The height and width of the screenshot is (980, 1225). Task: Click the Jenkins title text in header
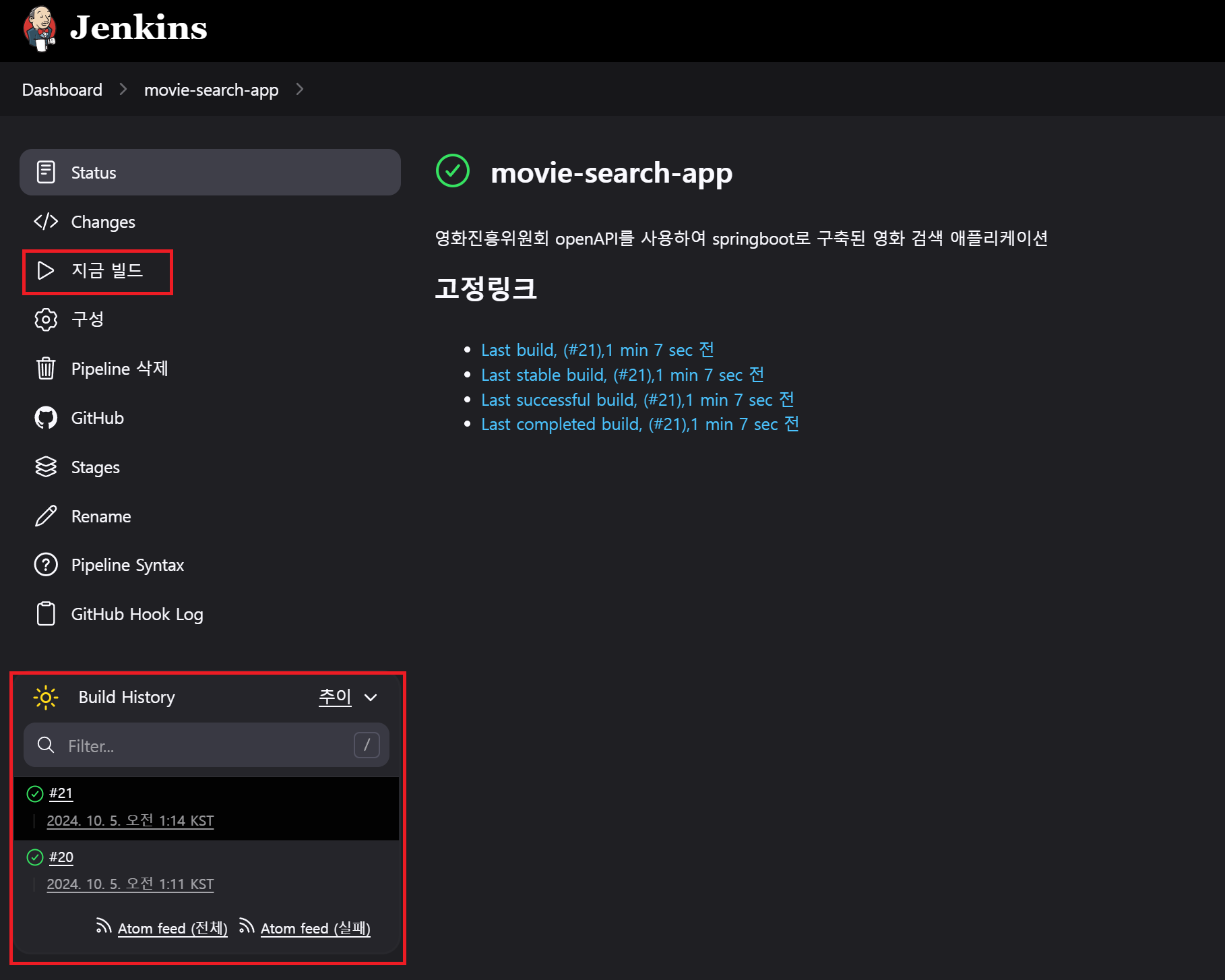[x=138, y=28]
